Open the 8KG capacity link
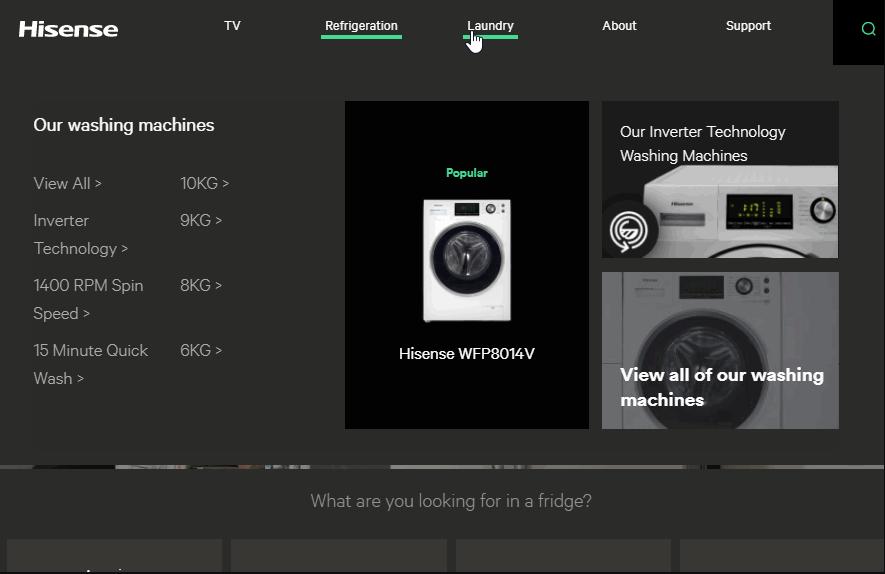This screenshot has width=885, height=574. click(201, 285)
